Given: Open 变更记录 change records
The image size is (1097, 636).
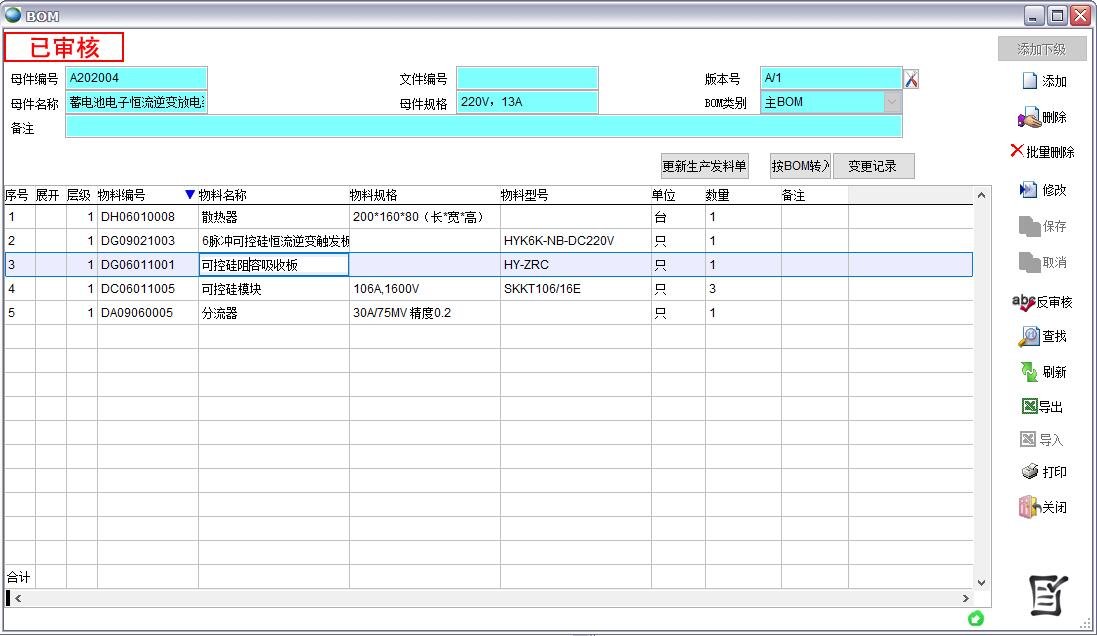Looking at the screenshot, I should [874, 165].
